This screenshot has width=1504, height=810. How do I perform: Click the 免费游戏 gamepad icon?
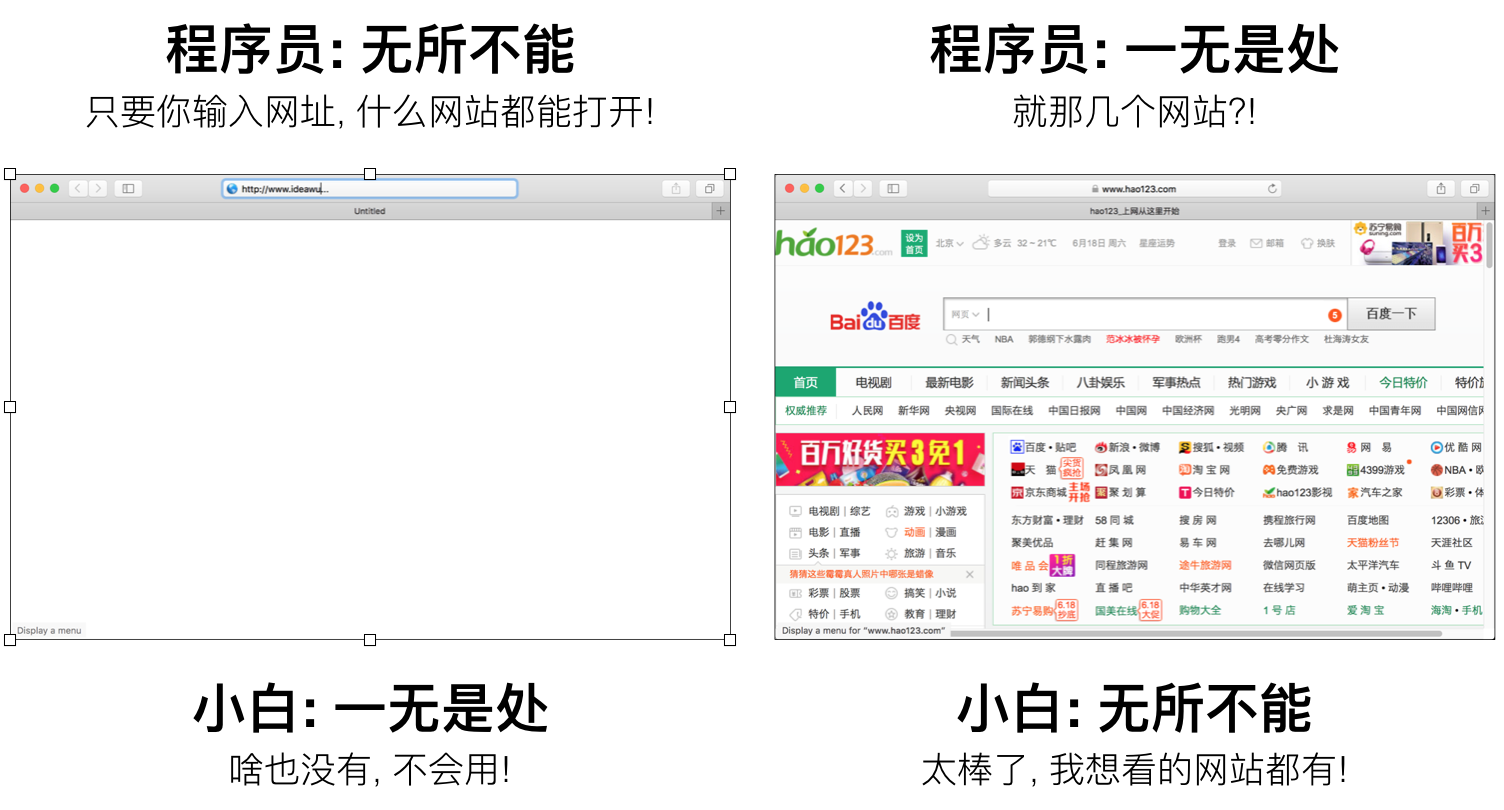pos(1269,469)
